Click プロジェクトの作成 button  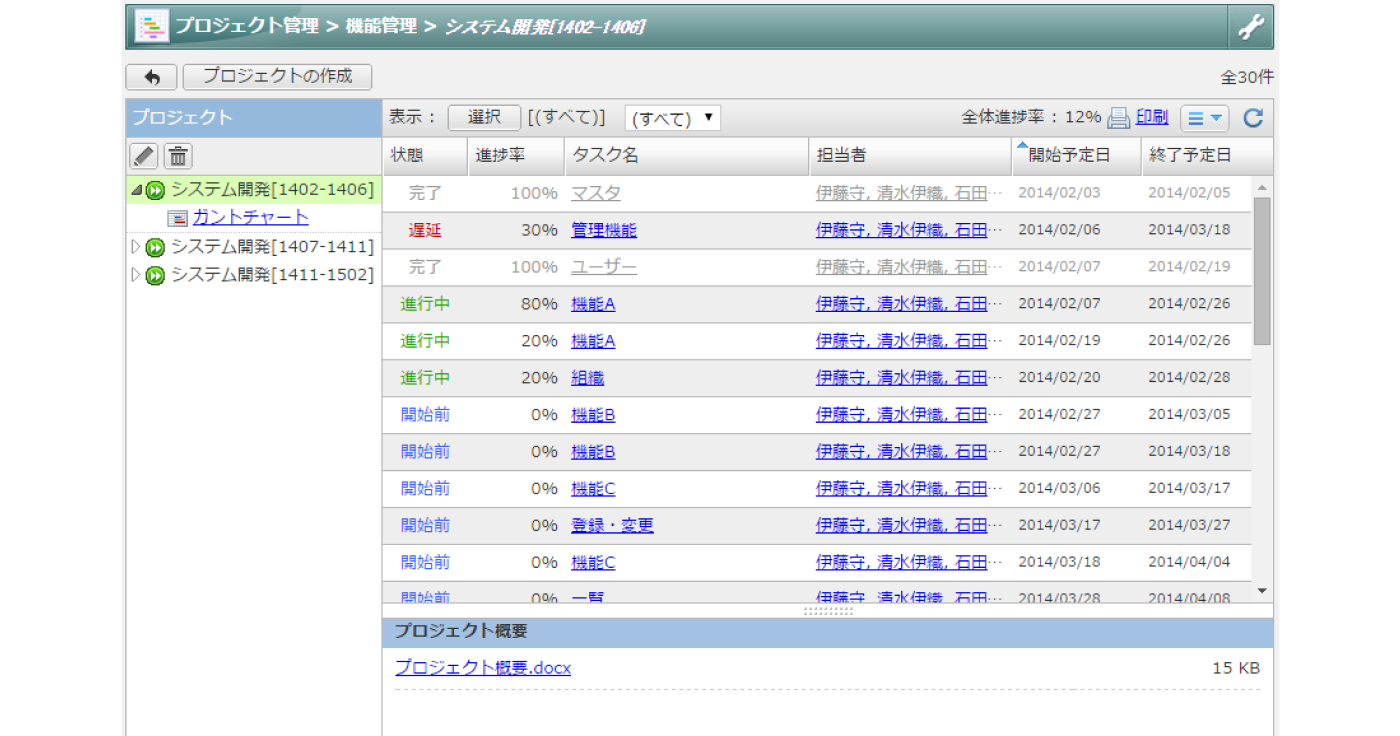coord(278,76)
